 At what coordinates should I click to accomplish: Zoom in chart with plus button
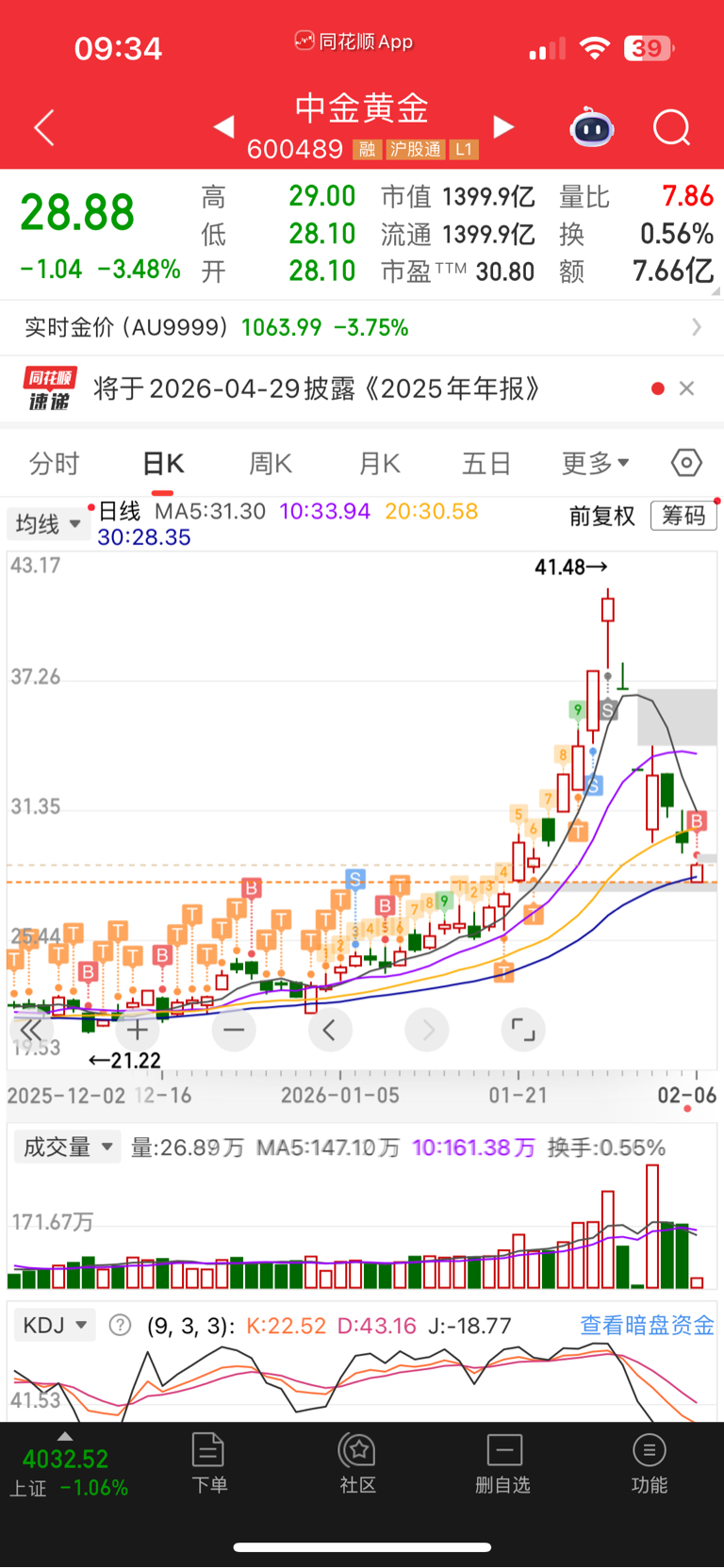coord(137,1030)
